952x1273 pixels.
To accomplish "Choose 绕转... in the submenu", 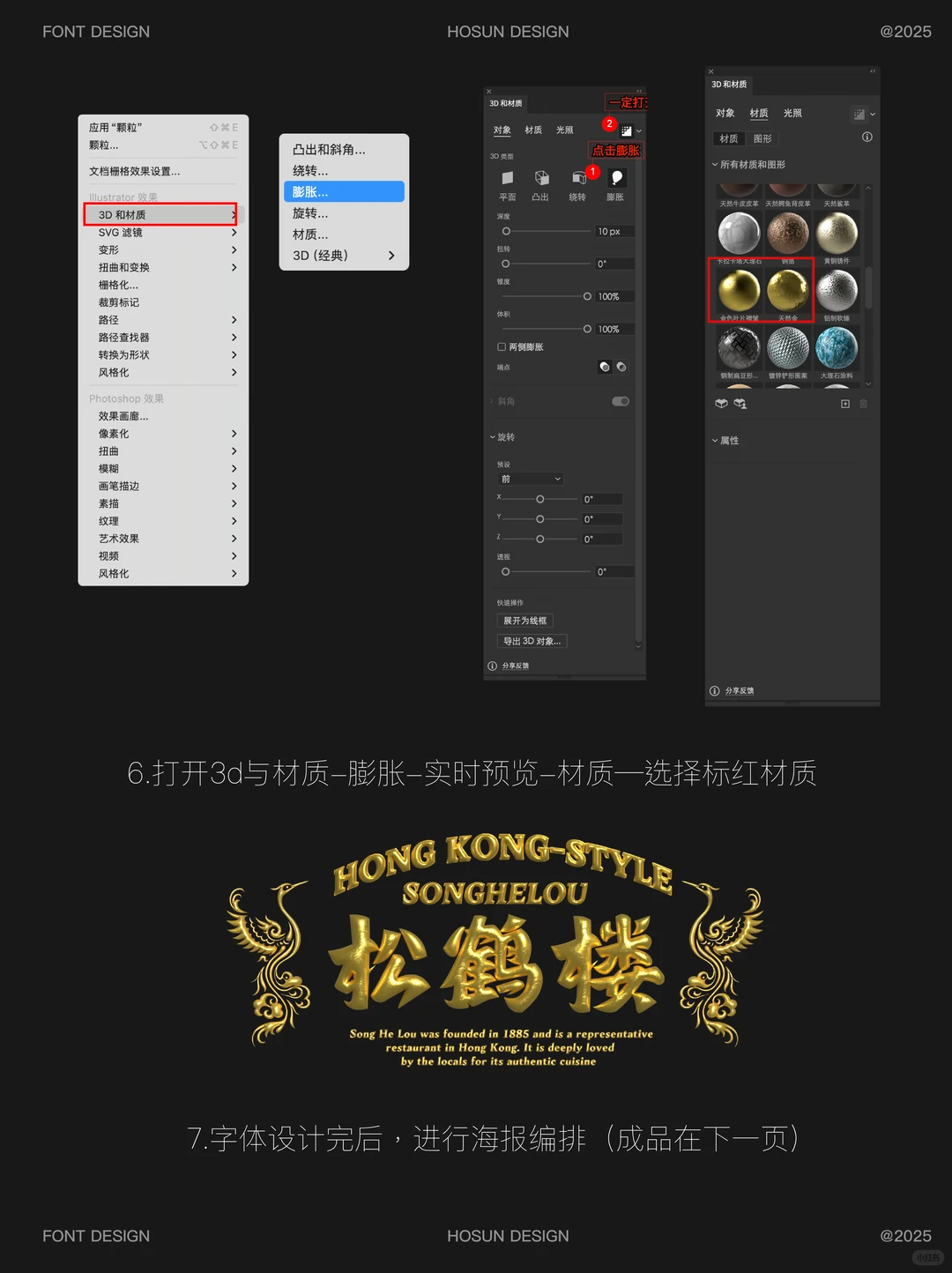I will (345, 171).
